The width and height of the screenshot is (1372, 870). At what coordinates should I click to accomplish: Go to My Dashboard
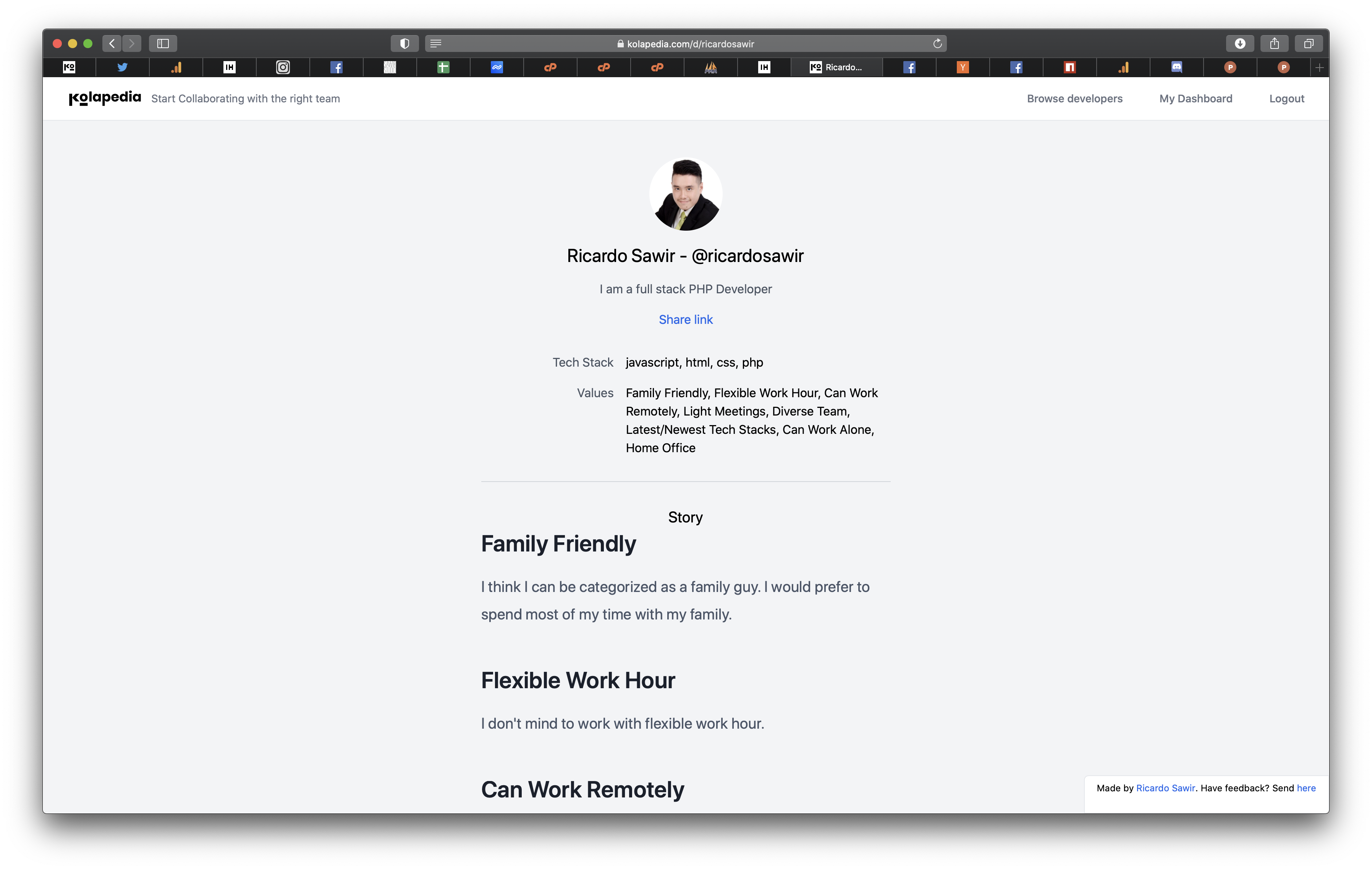[x=1196, y=99]
